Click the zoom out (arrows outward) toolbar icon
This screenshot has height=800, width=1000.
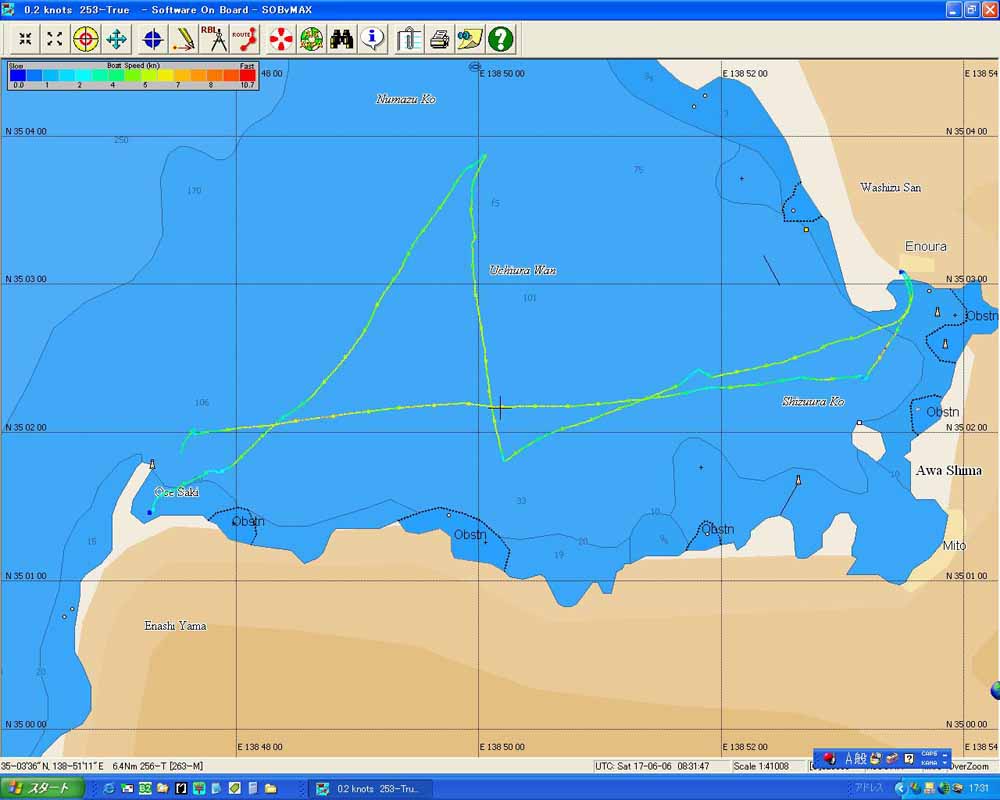pyautogui.click(x=55, y=40)
